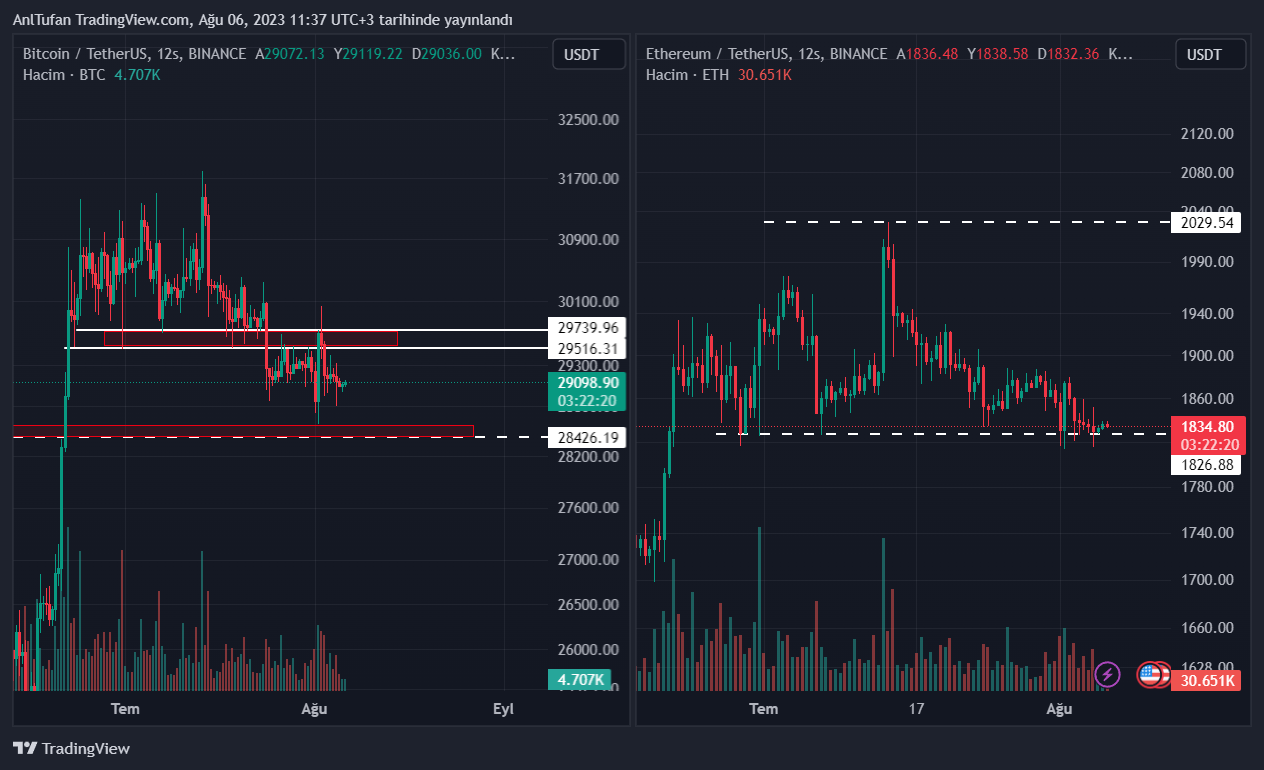Image resolution: width=1264 pixels, height=770 pixels.
Task: Click the 1826.88 support line price label
Action: (1205, 464)
